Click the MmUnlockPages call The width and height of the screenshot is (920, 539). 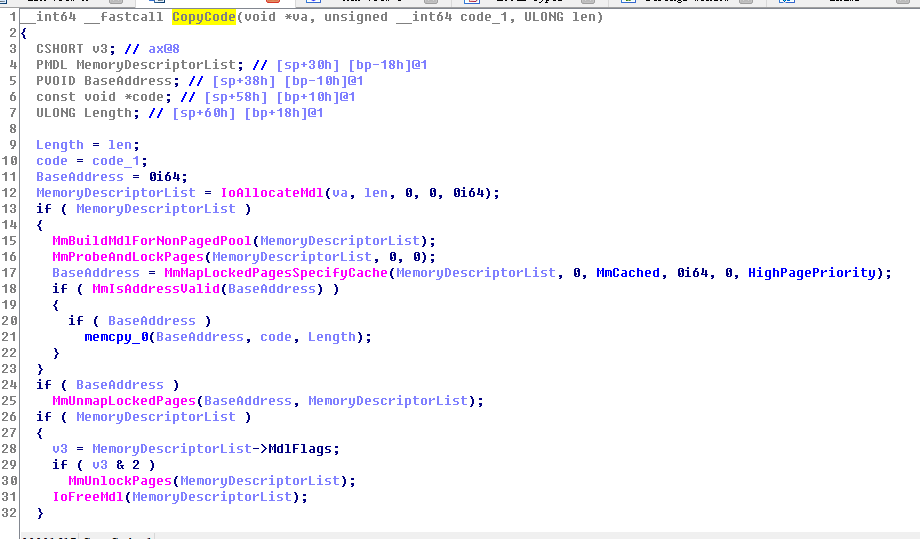(120, 481)
